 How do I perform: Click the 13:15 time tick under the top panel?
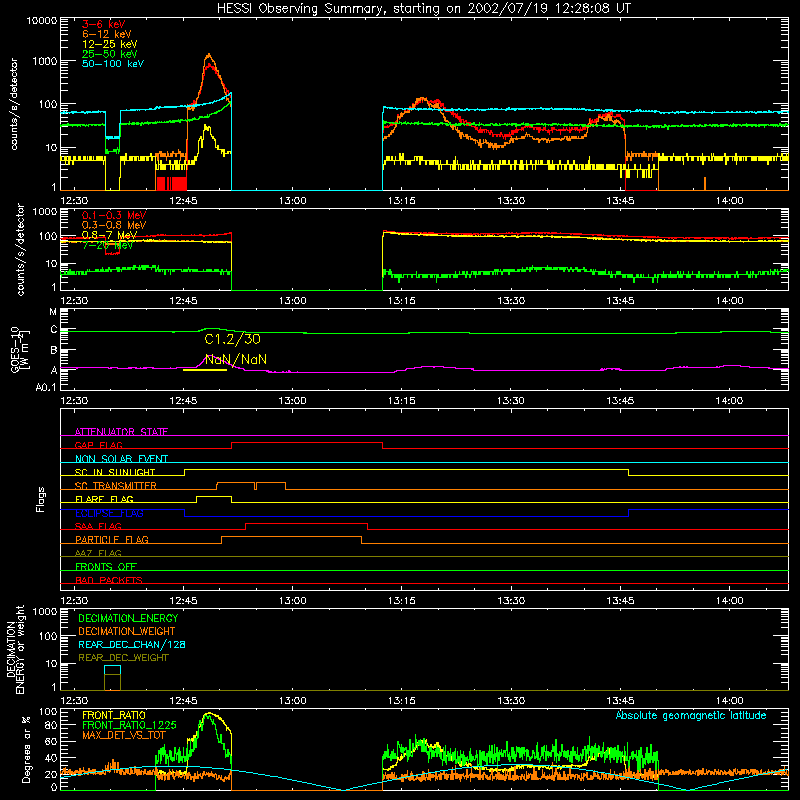(x=402, y=201)
